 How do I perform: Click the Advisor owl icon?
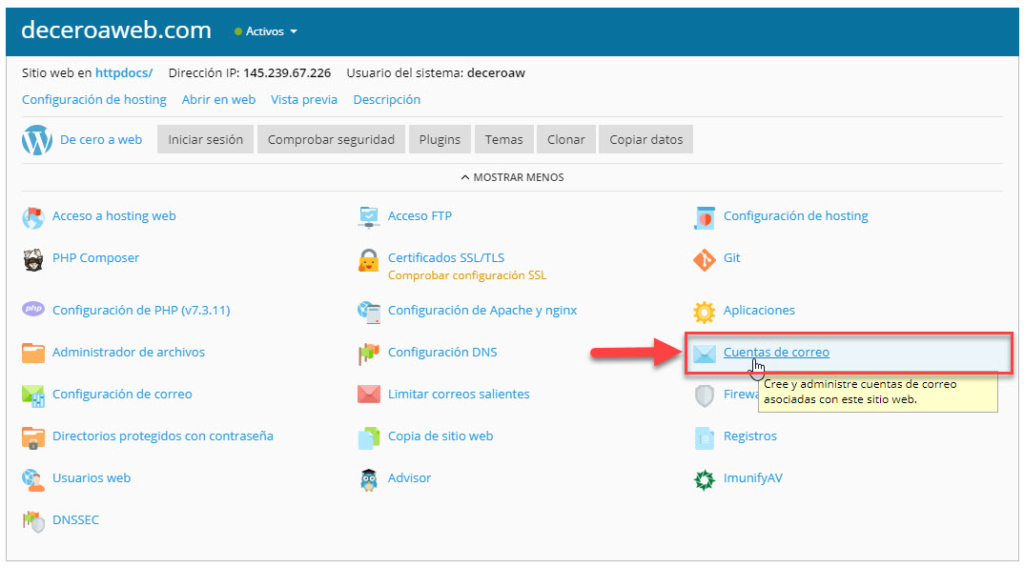point(369,480)
